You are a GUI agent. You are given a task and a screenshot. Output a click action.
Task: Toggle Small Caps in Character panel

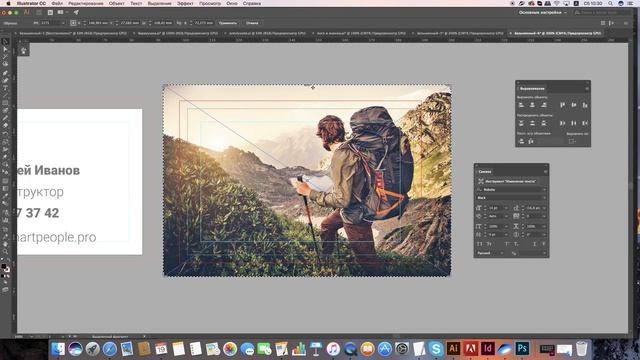(489, 244)
